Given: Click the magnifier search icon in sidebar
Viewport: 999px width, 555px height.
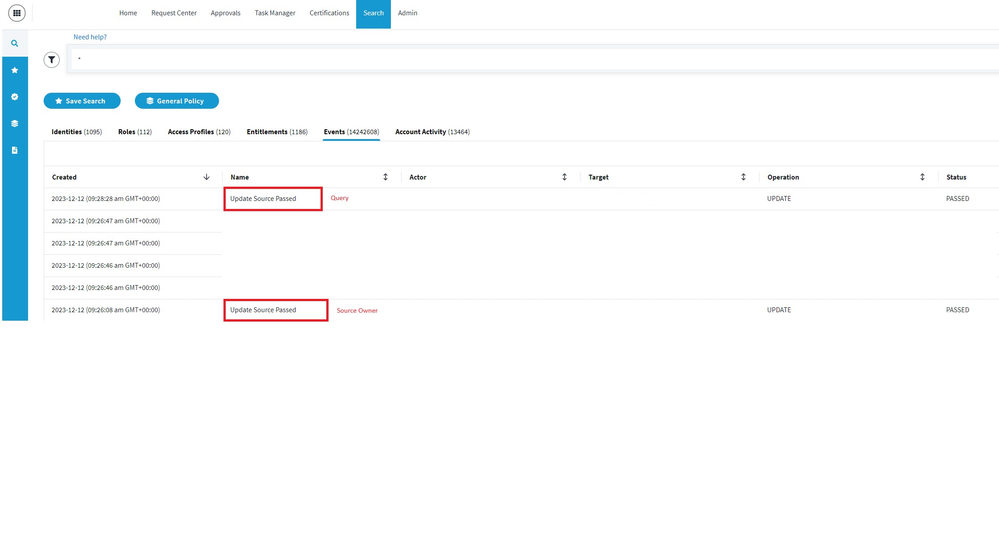Looking at the screenshot, I should tap(14, 44).
